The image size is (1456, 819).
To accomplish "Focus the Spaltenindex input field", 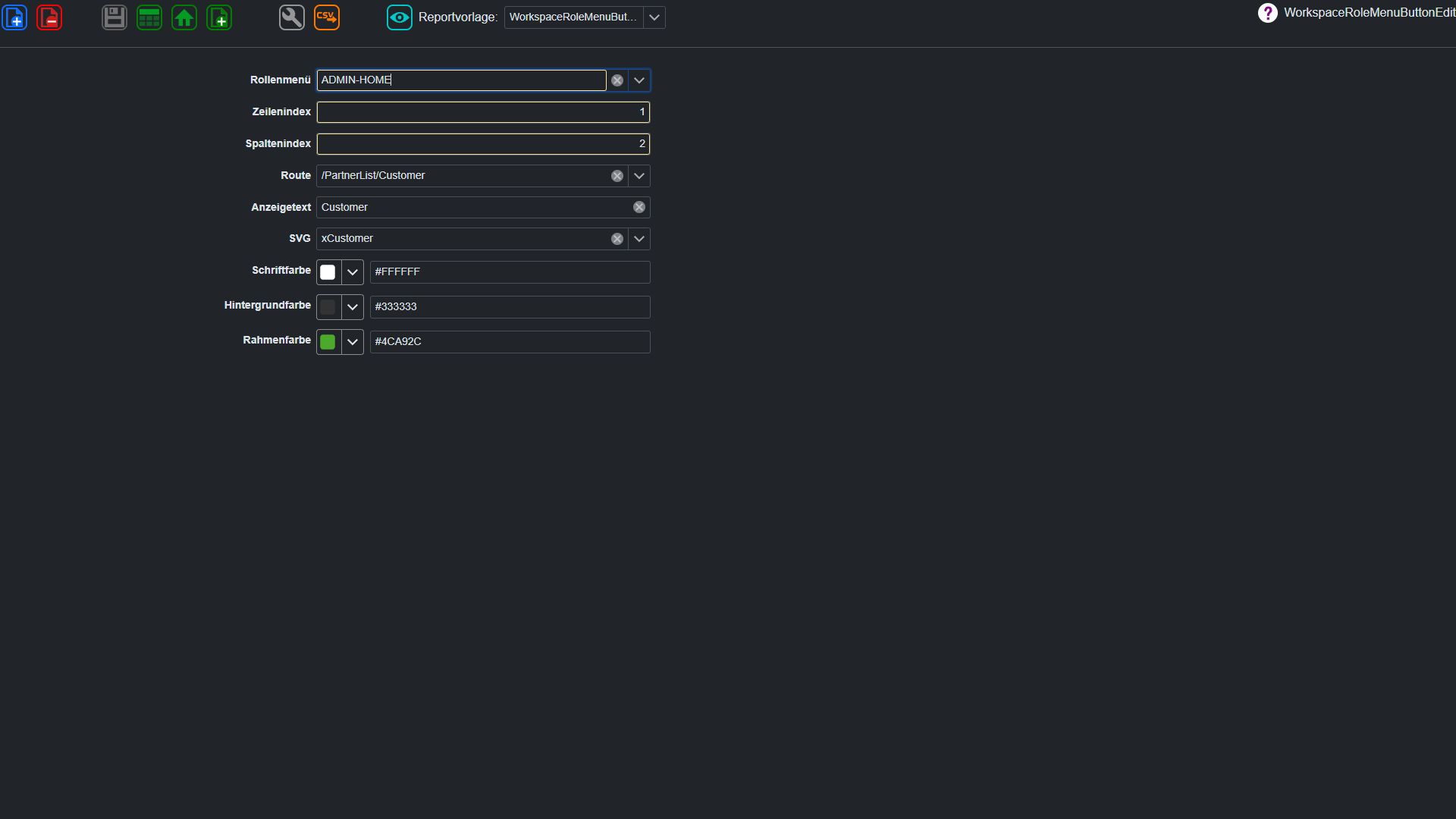I will (483, 144).
